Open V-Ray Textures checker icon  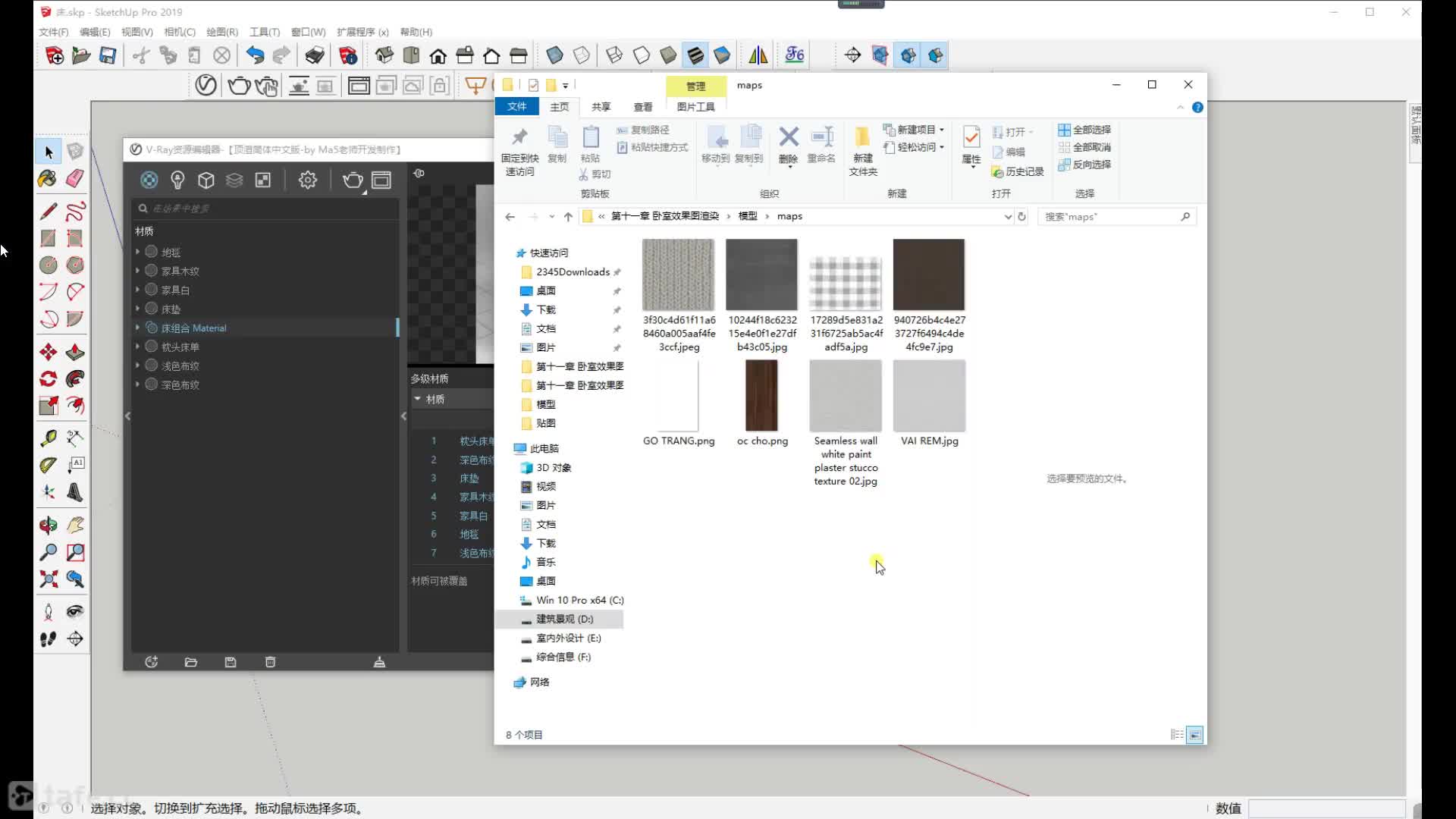262,180
